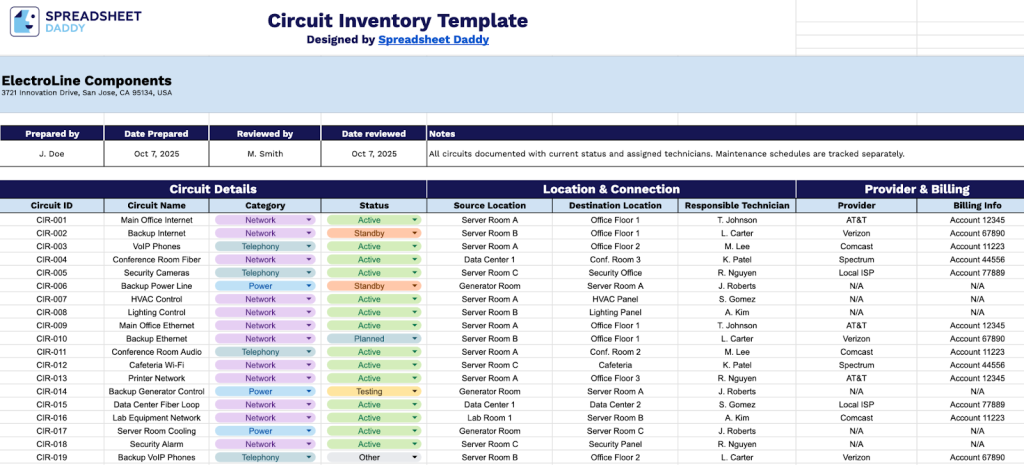
Task: Select the J. Doe cell under Prepared by
Action: (52, 154)
